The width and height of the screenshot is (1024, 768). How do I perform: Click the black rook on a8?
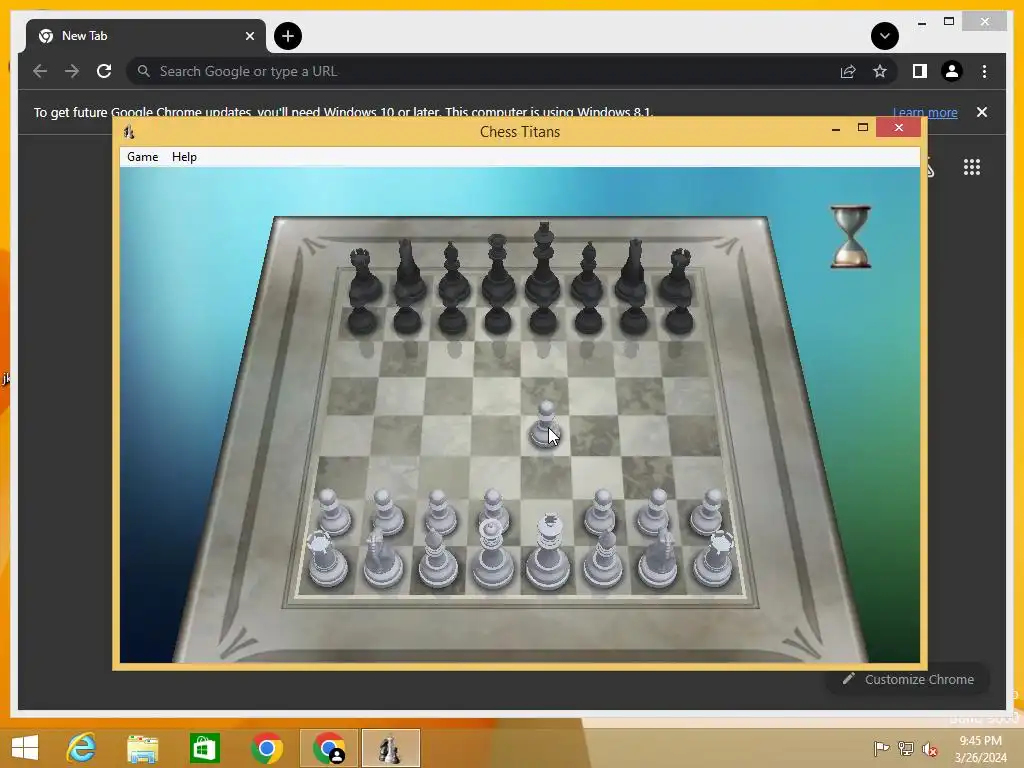[x=363, y=278]
